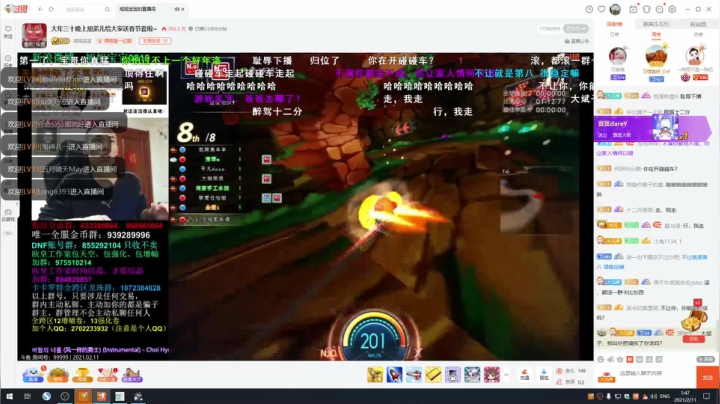
Task: Send the gold bar gift
Action: (433, 375)
